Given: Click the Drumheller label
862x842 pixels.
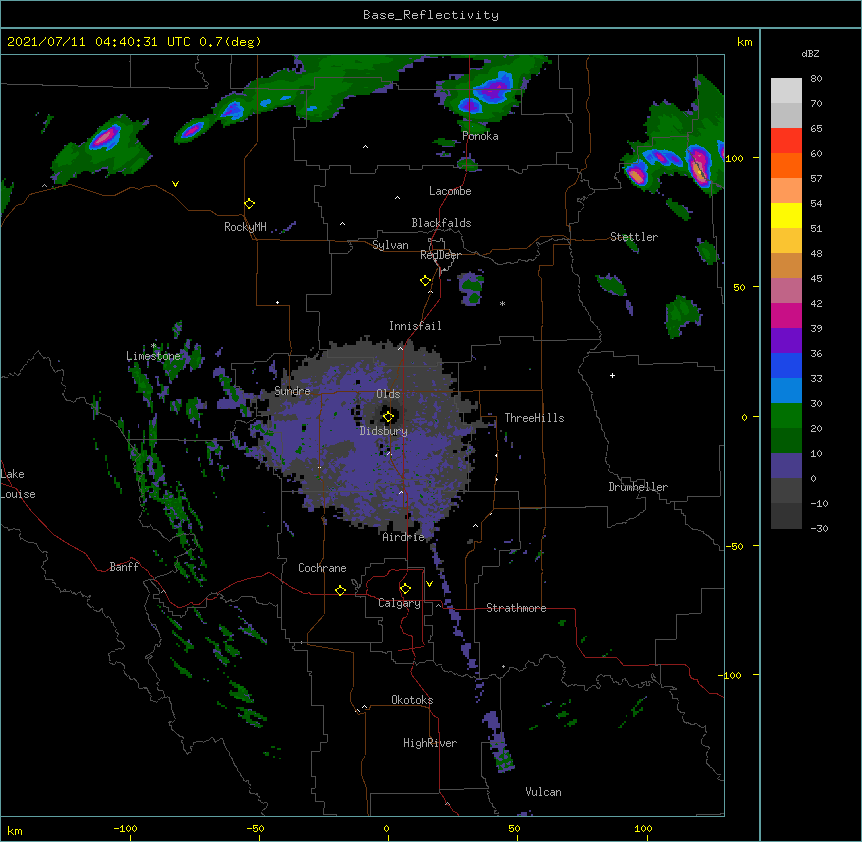Looking at the screenshot, I should click(638, 487).
